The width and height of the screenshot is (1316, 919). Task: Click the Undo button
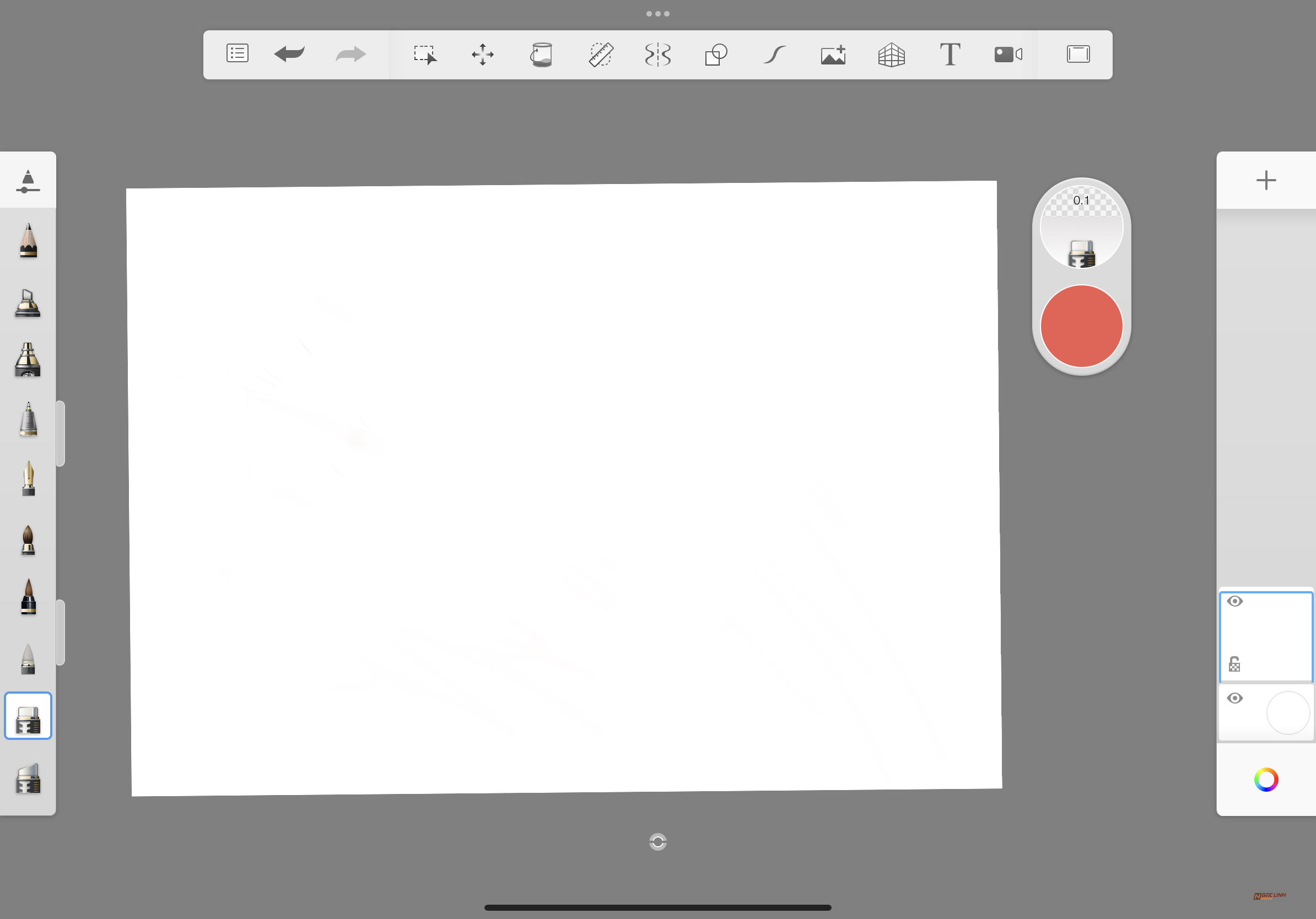click(x=289, y=55)
